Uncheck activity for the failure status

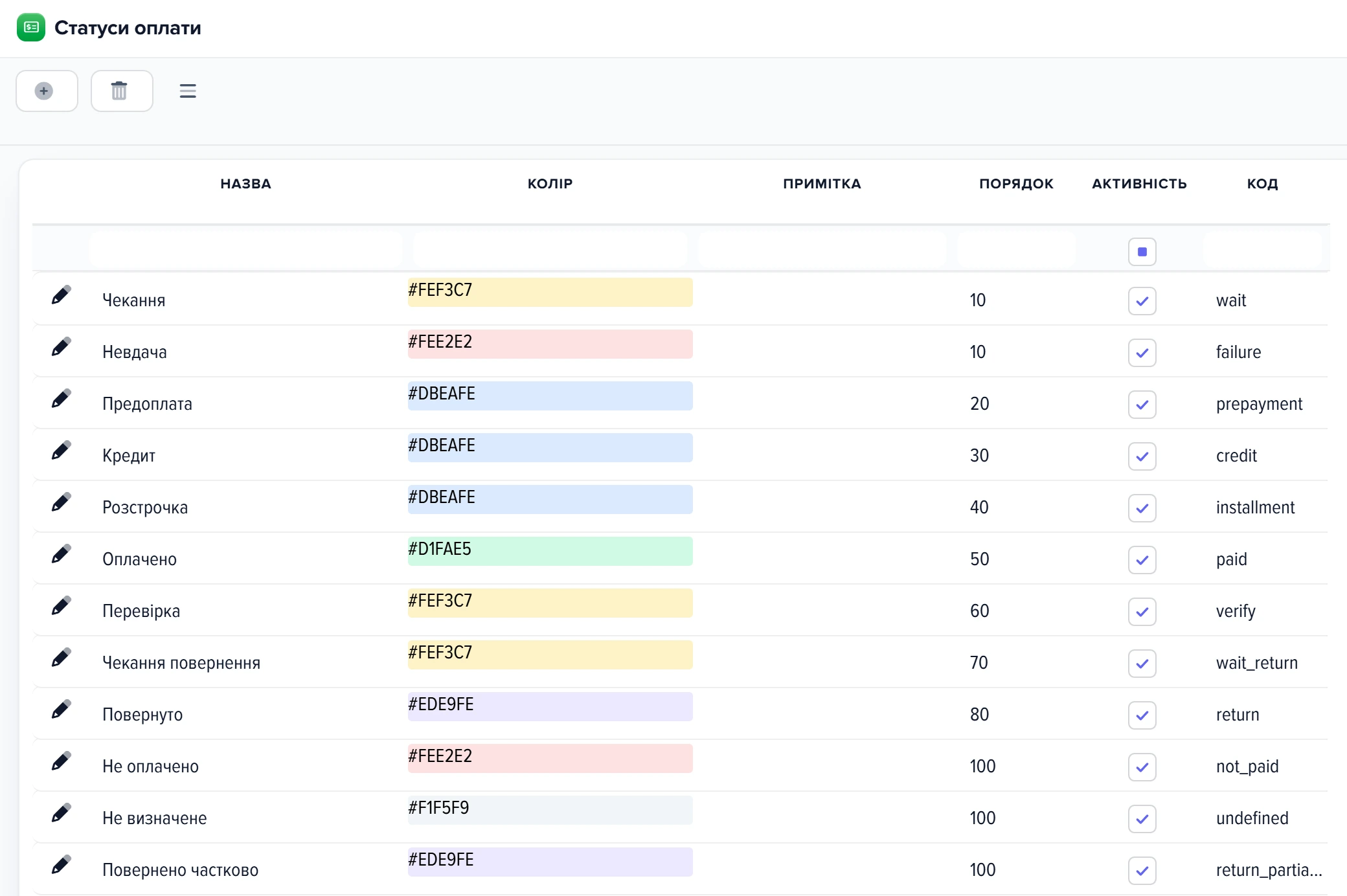1142,353
